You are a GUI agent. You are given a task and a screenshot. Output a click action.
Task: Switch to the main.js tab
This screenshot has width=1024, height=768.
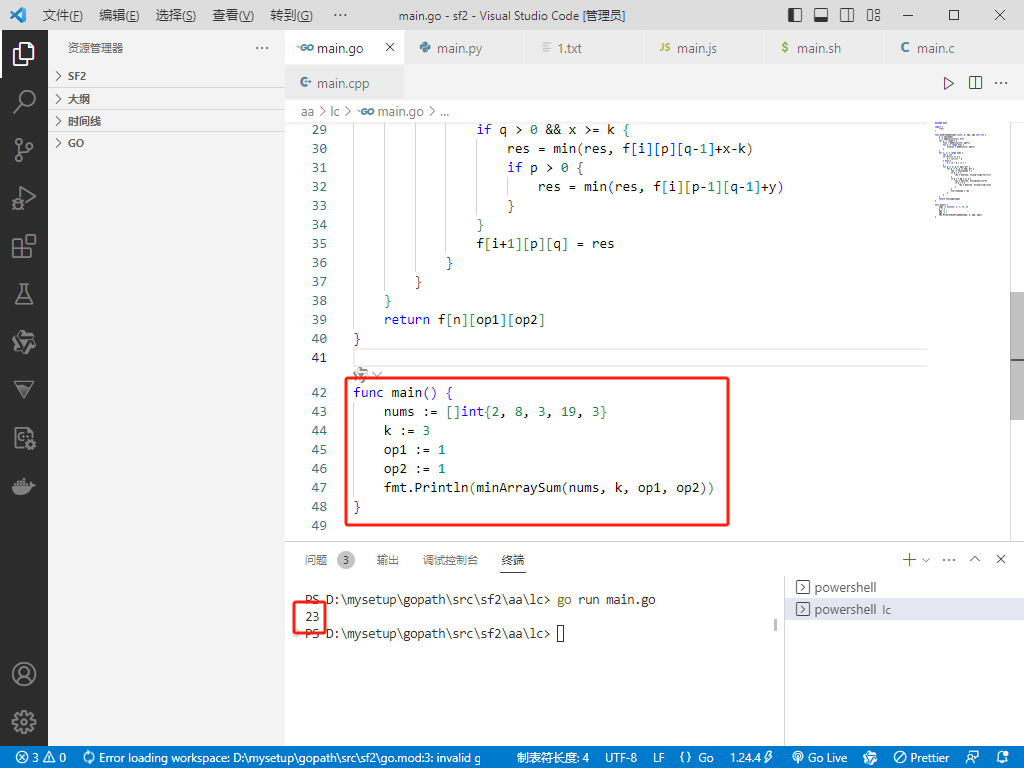[704, 48]
